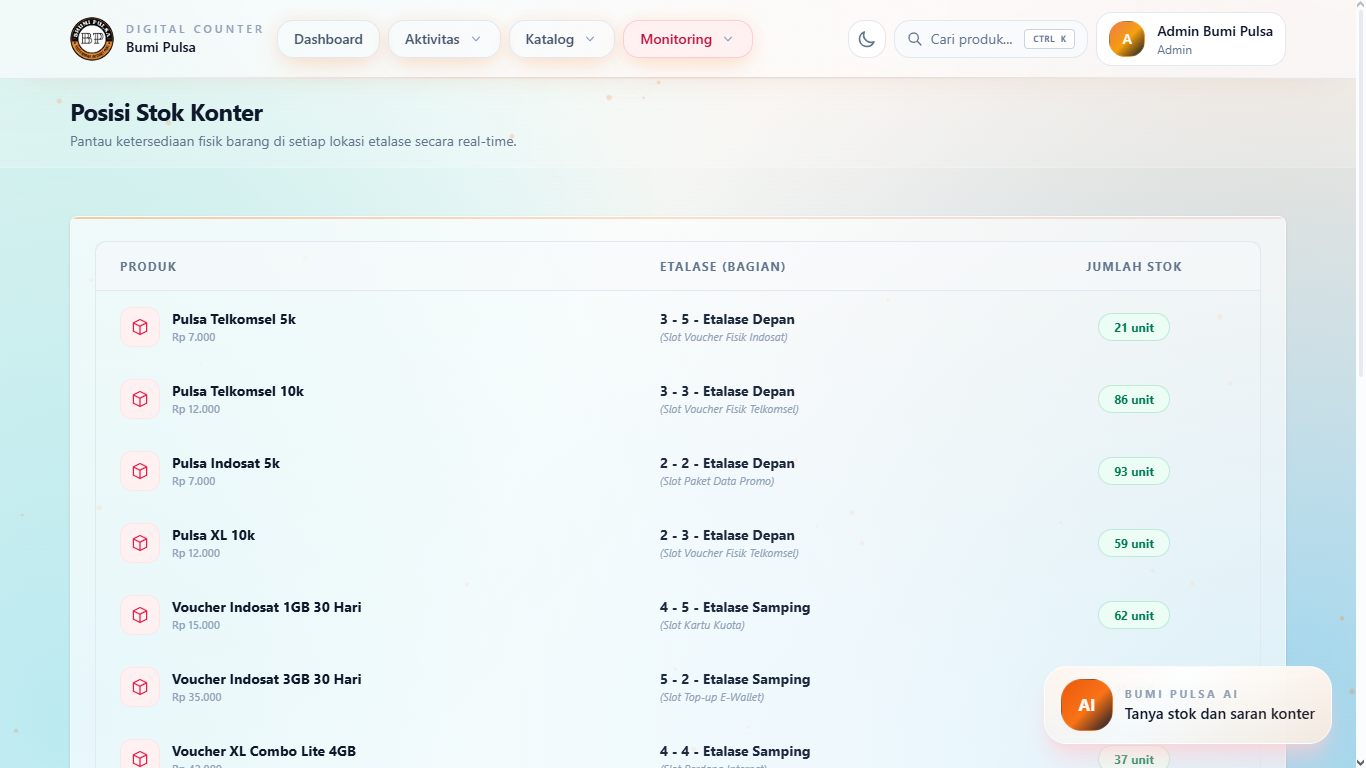Click location "3 - 3 - Etalase Depan"
The image size is (1366, 768).
point(727,391)
